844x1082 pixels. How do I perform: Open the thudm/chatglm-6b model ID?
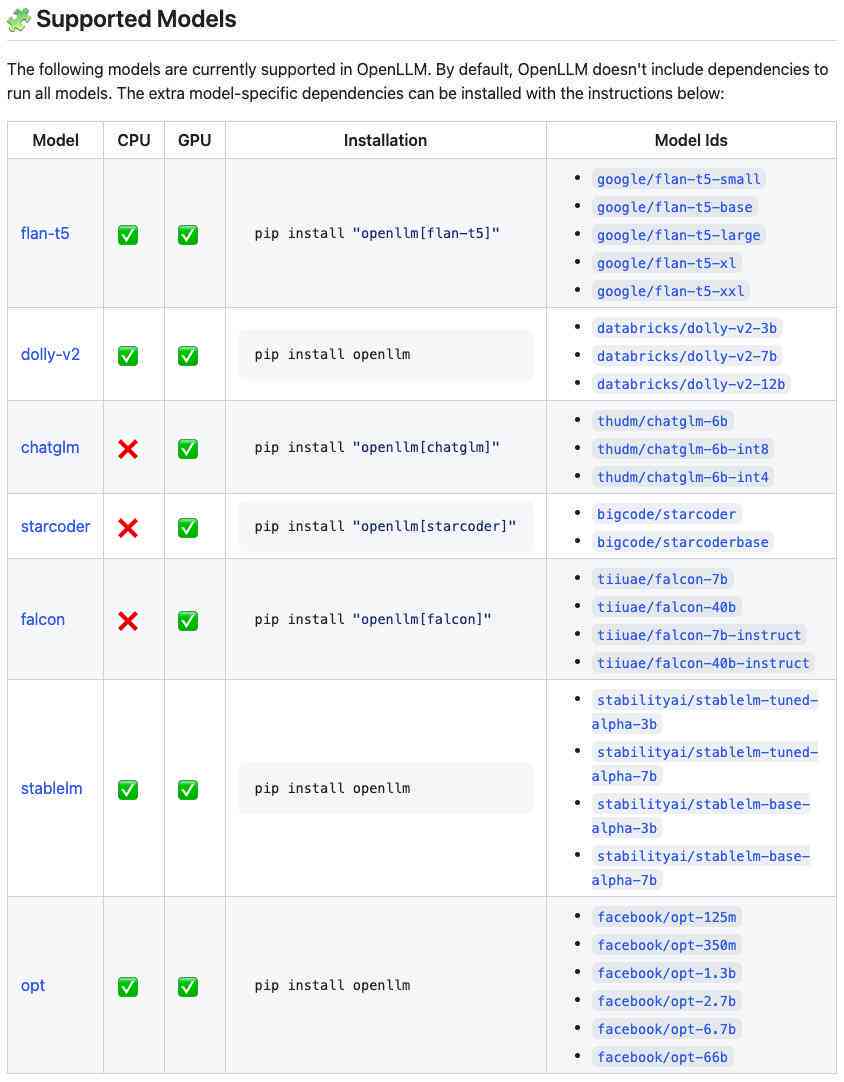click(662, 421)
